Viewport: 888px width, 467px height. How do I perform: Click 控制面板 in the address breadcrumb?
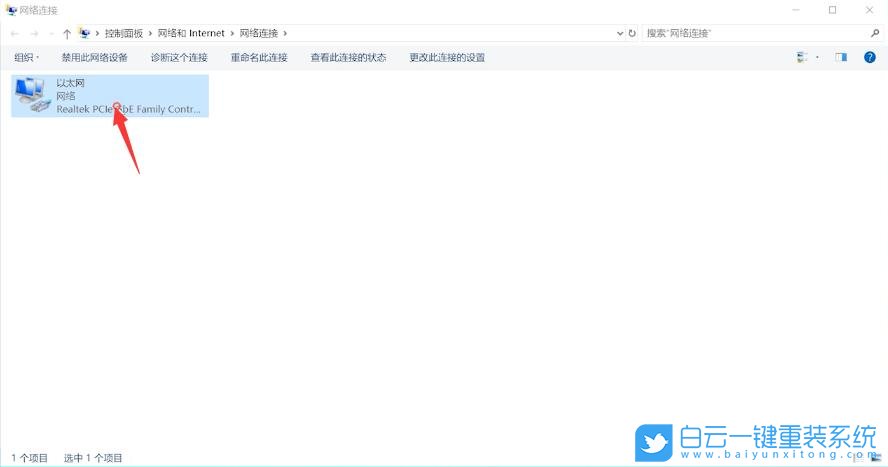pyautogui.click(x=125, y=33)
